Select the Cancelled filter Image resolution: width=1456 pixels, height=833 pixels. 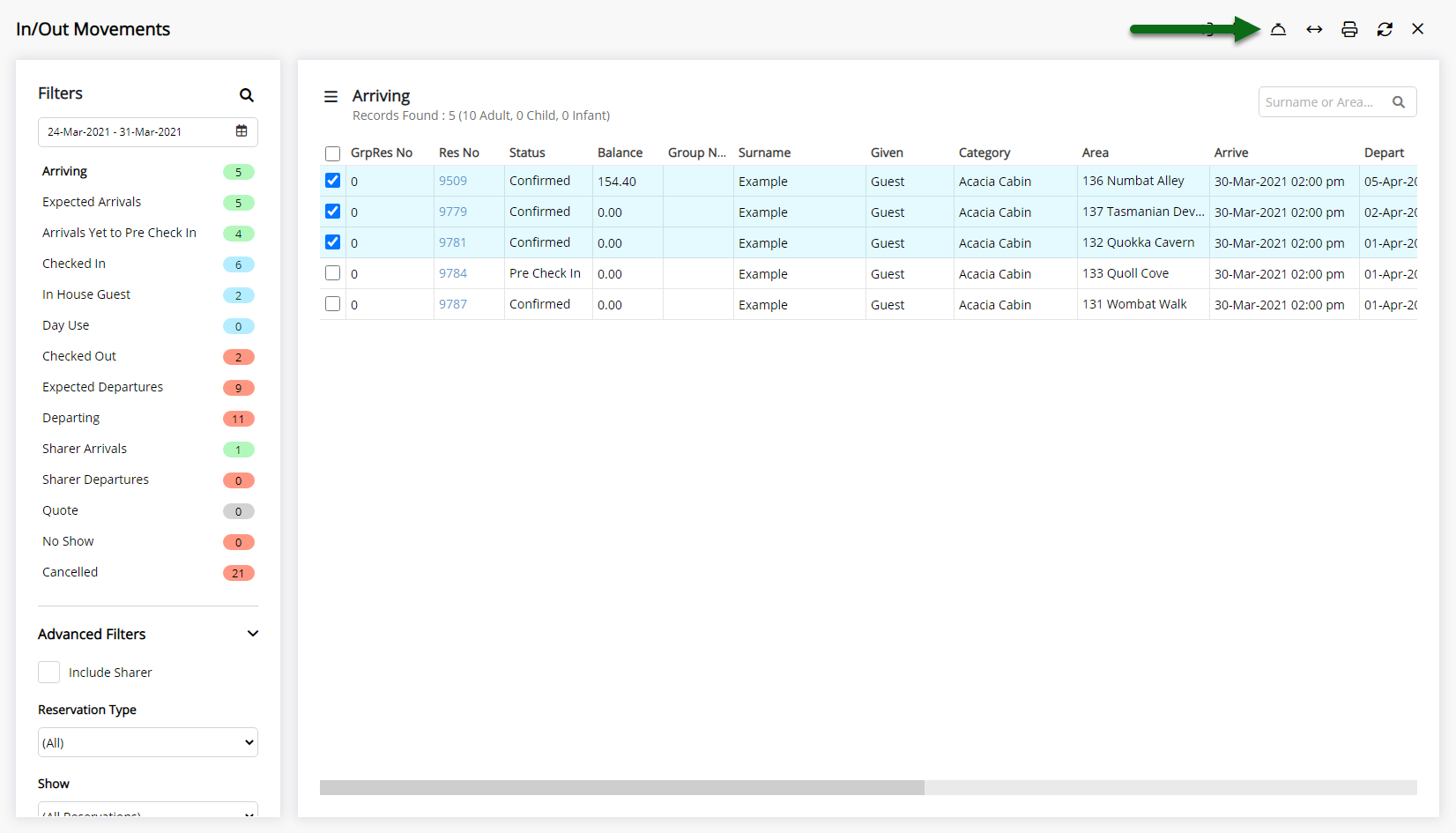pyautogui.click(x=70, y=572)
